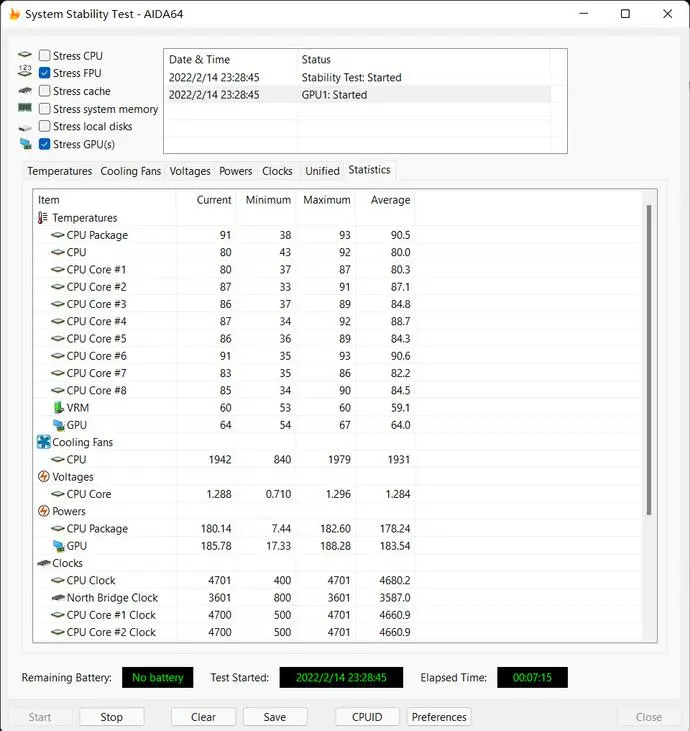The height and width of the screenshot is (731, 690).
Task: Click the CPU fan current value 1942
Action: click(x=220, y=460)
